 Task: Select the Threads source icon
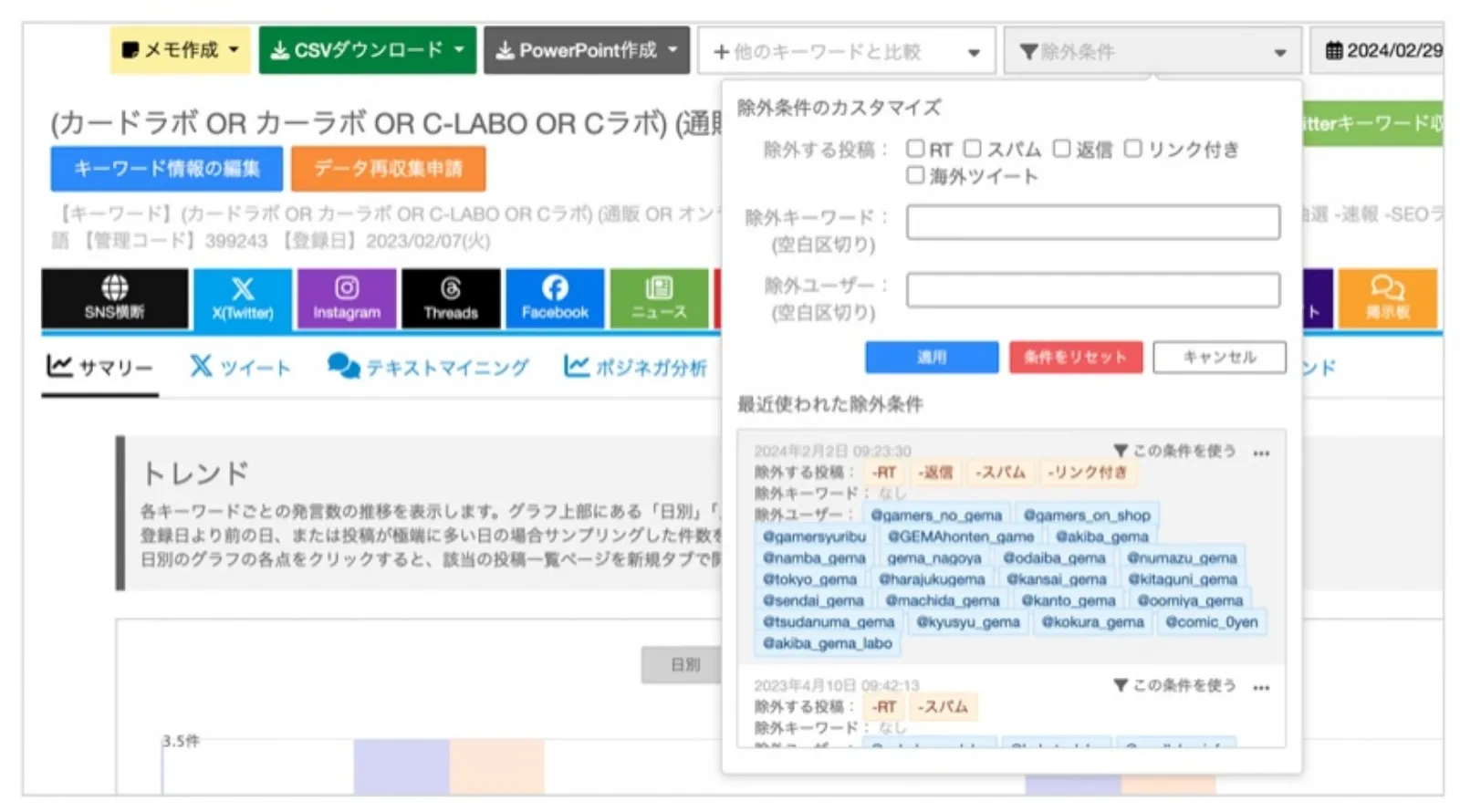coord(451,298)
